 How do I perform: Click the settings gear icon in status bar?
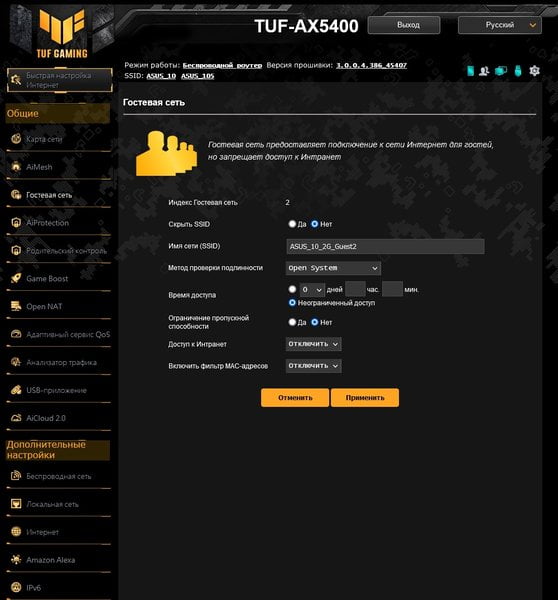click(534, 71)
